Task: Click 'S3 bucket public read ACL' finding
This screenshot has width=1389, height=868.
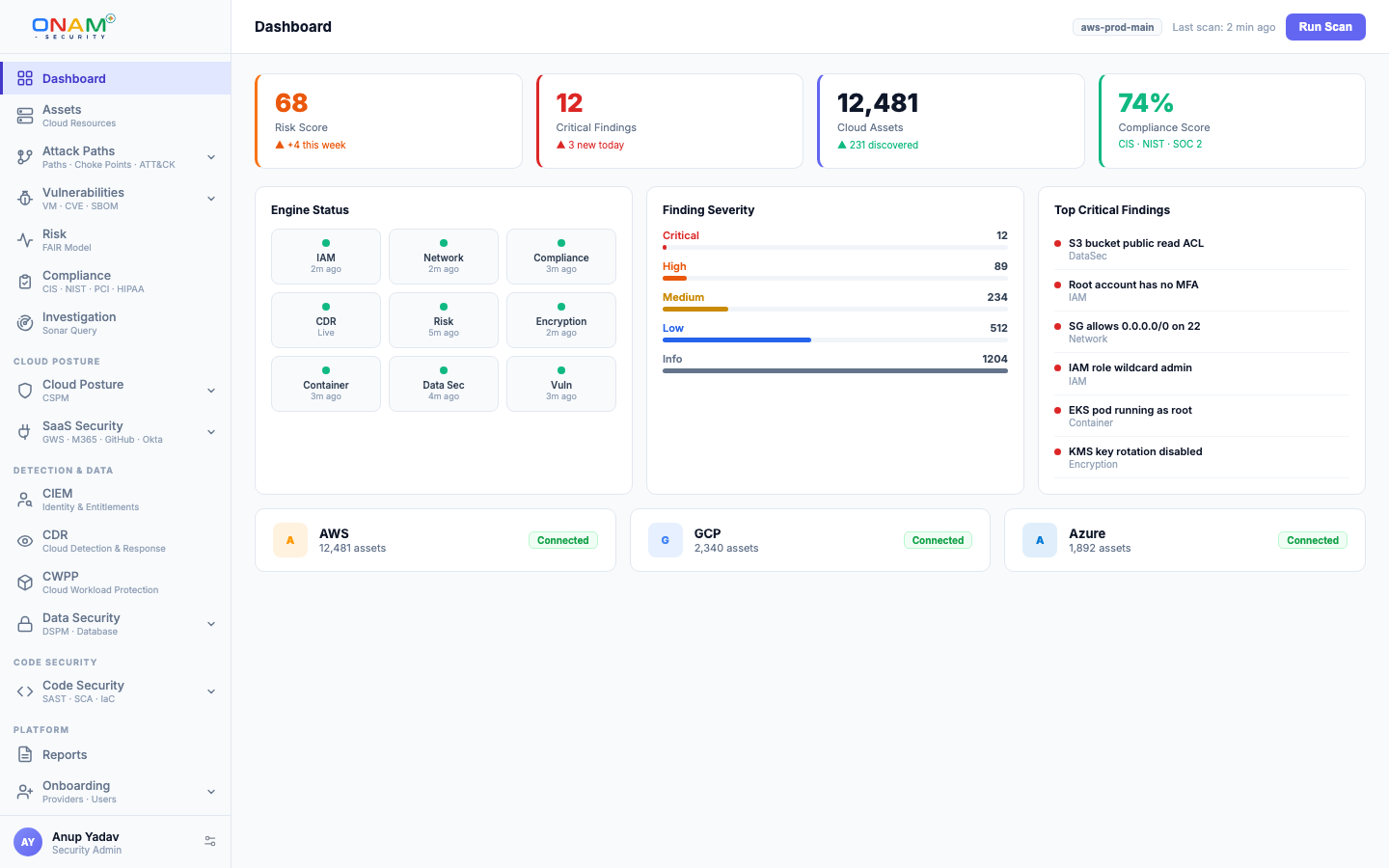Action: (x=1202, y=249)
